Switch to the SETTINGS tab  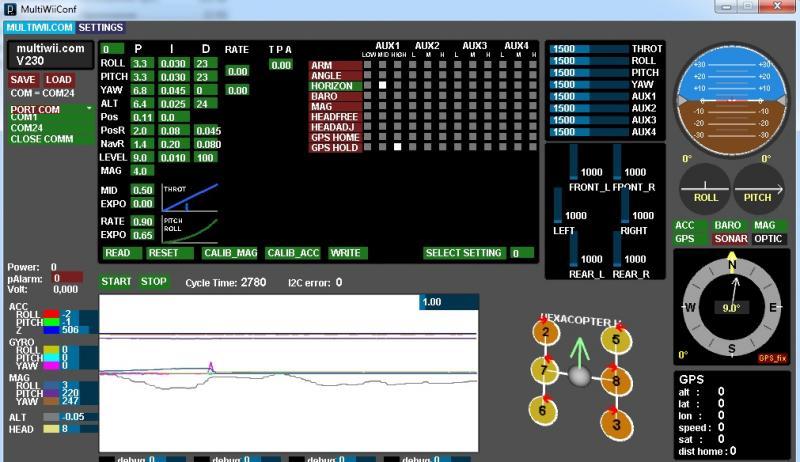(x=101, y=28)
